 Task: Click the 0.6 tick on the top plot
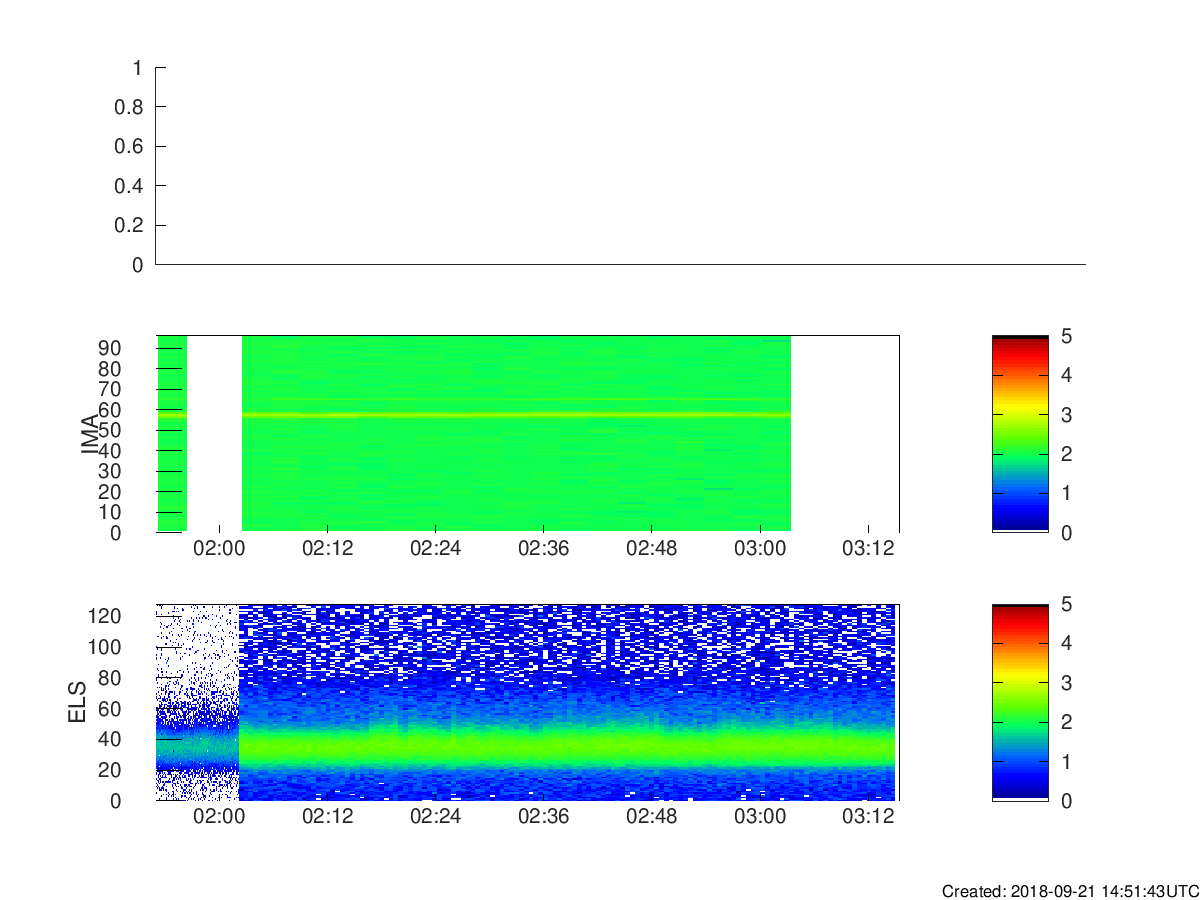pos(131,146)
